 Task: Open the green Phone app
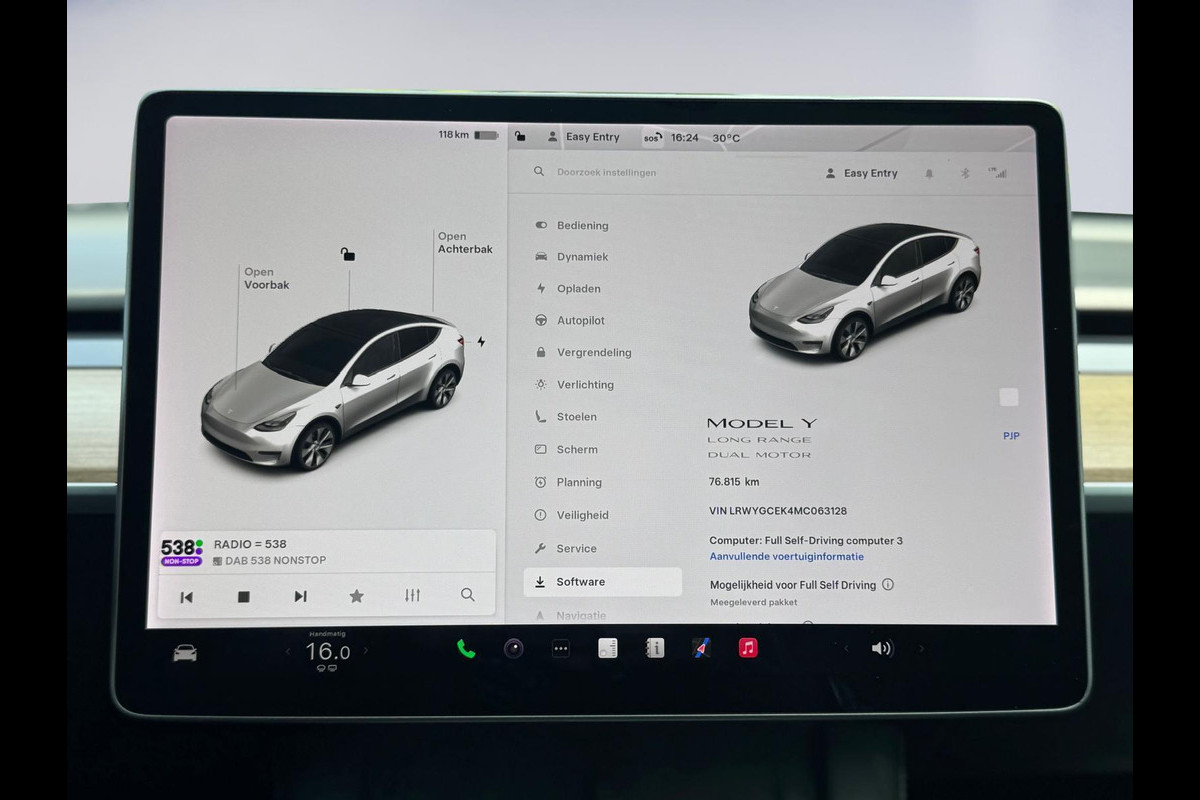(466, 648)
